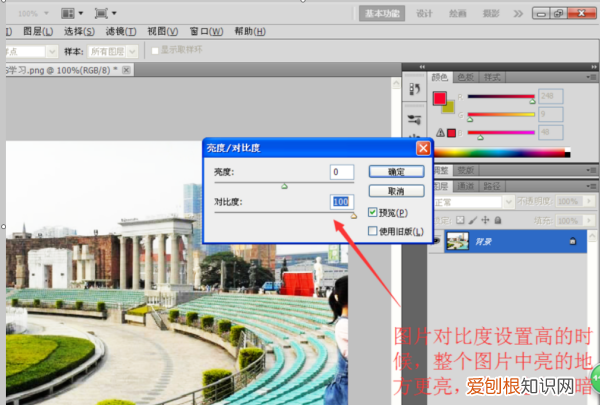Expand the arrange documents dropdown arrow

(x=81, y=13)
